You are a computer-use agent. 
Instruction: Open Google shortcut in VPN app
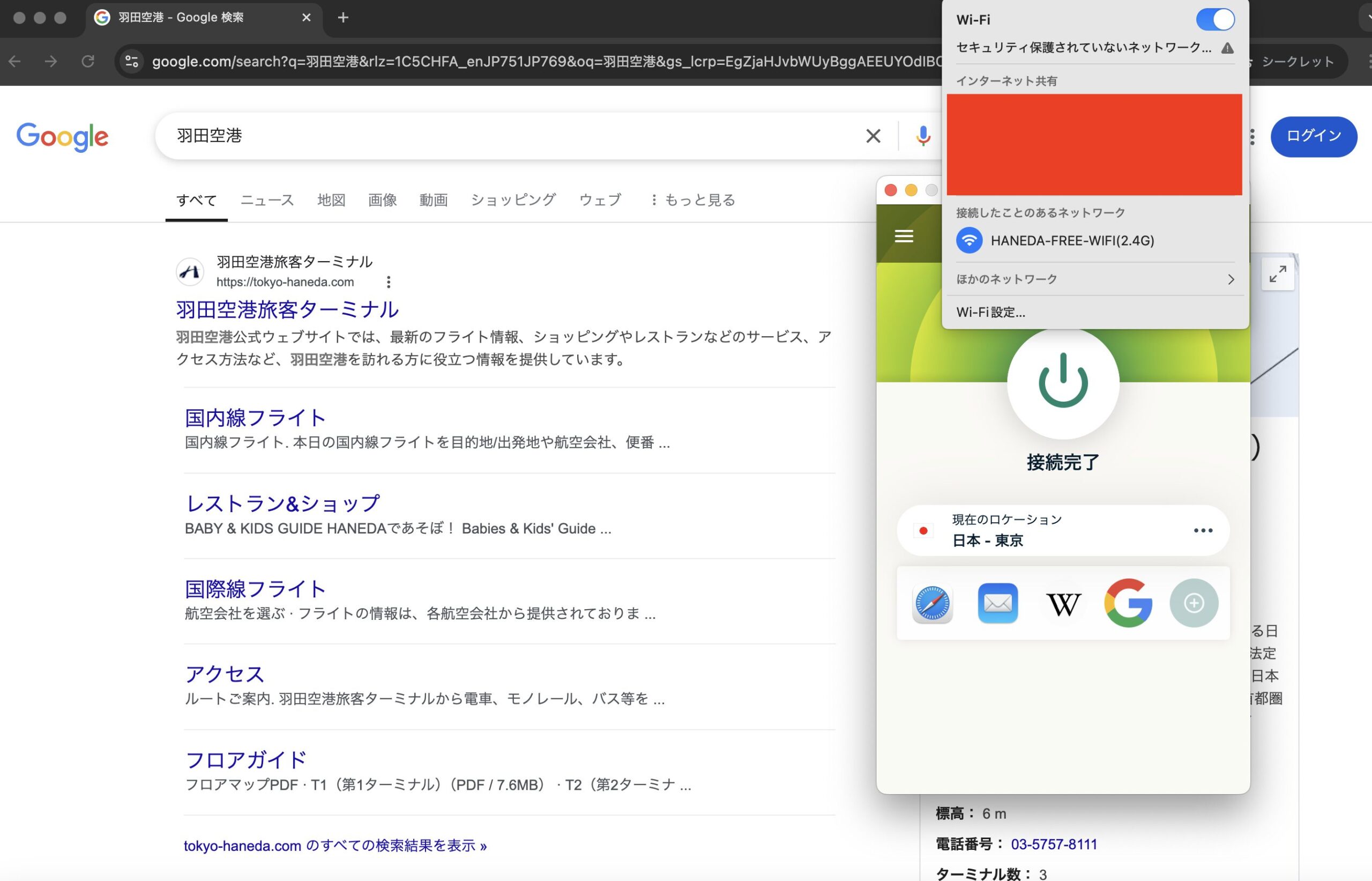[x=1129, y=603]
